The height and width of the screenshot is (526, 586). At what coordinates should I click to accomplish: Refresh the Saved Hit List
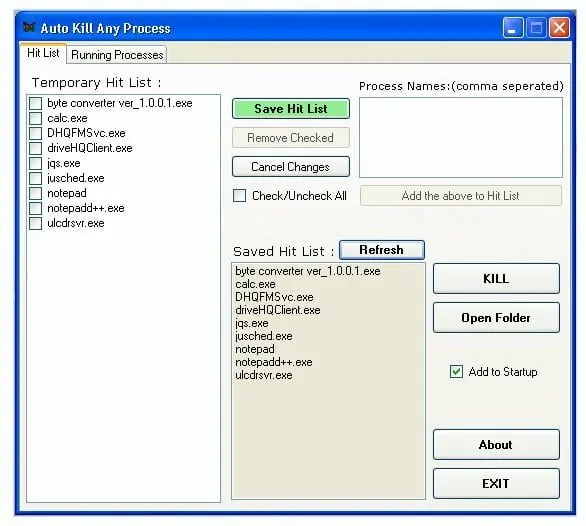[382, 250]
